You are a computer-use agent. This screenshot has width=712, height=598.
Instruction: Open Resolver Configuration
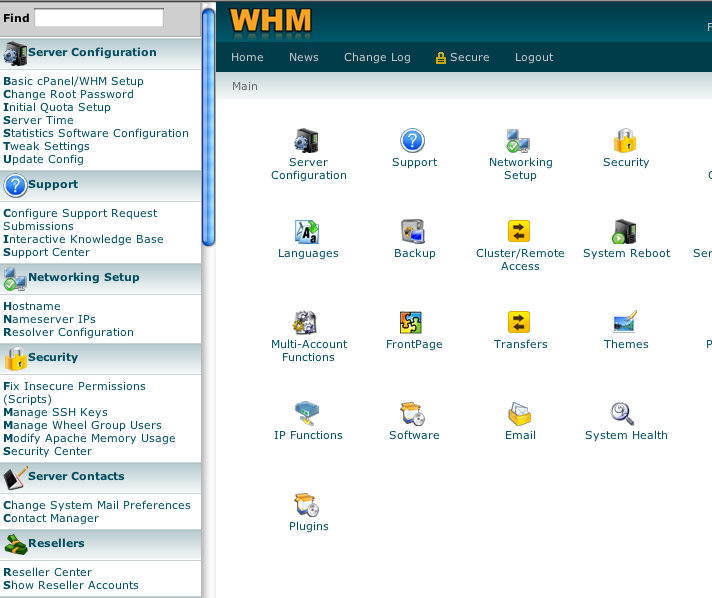(69, 332)
